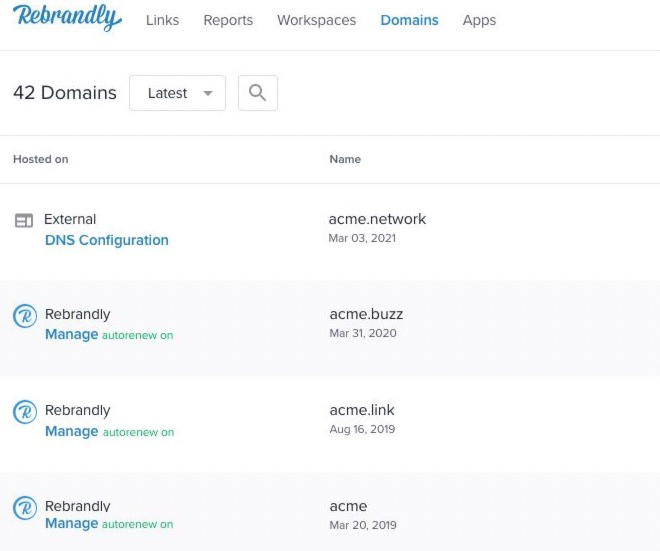
Task: Click autorenew on in Mar 20, 2019 row
Action: 138,524
